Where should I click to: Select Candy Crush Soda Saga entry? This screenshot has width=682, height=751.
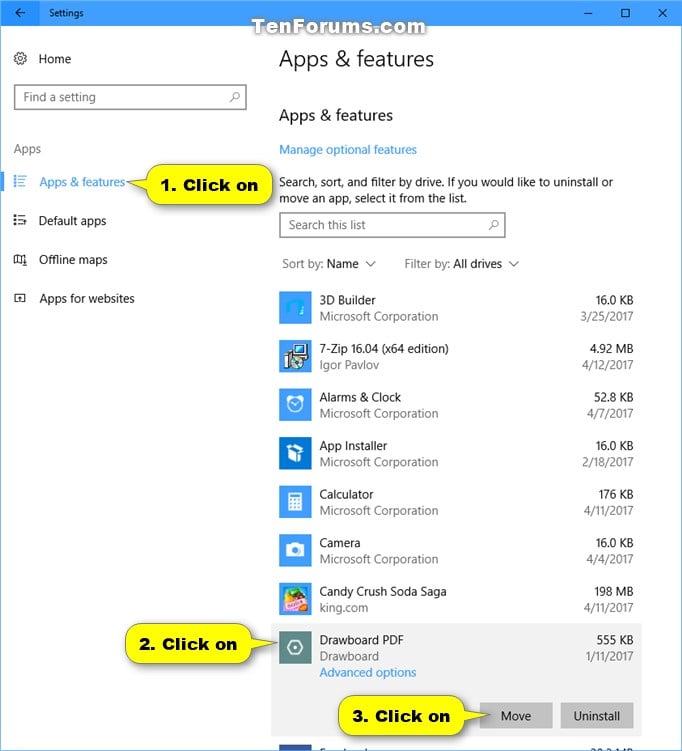tap(456, 599)
